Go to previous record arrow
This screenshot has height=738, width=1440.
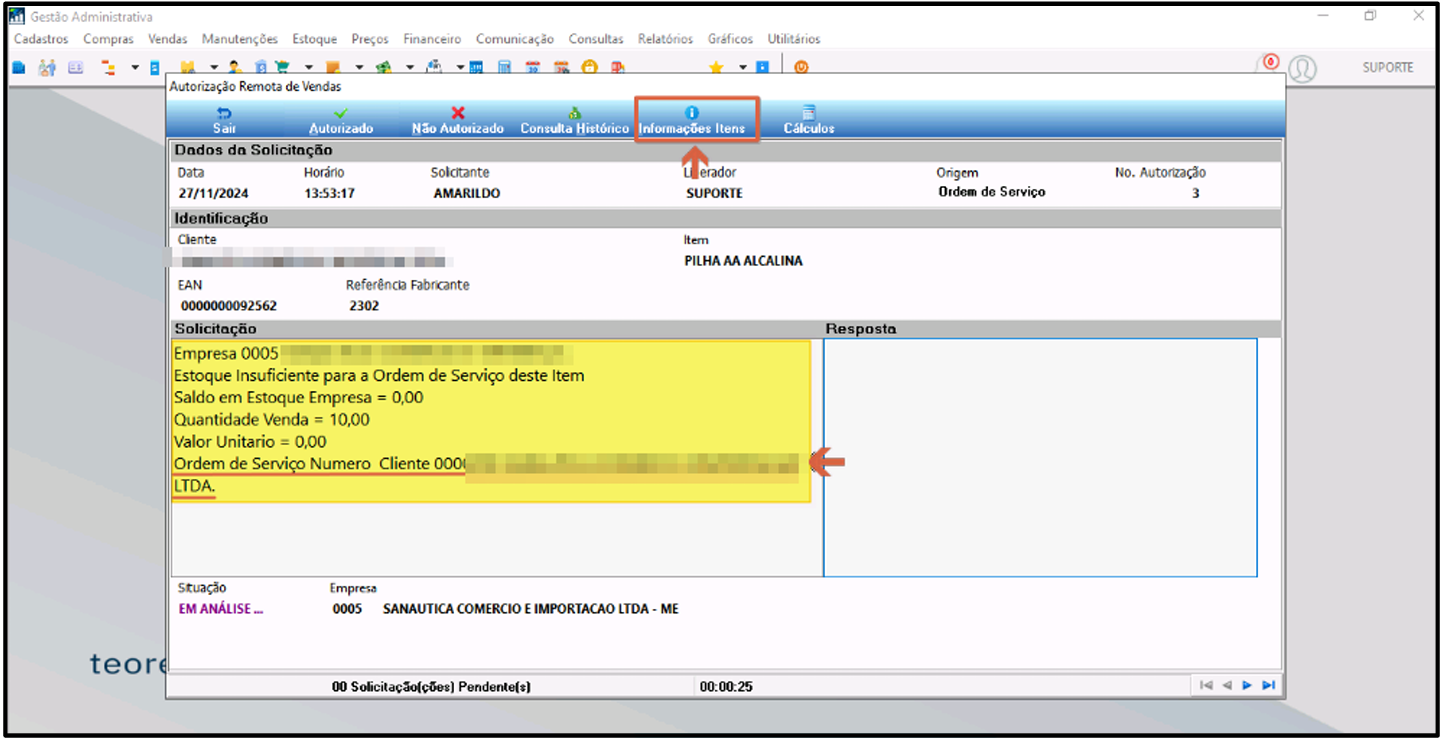[x=1226, y=685]
